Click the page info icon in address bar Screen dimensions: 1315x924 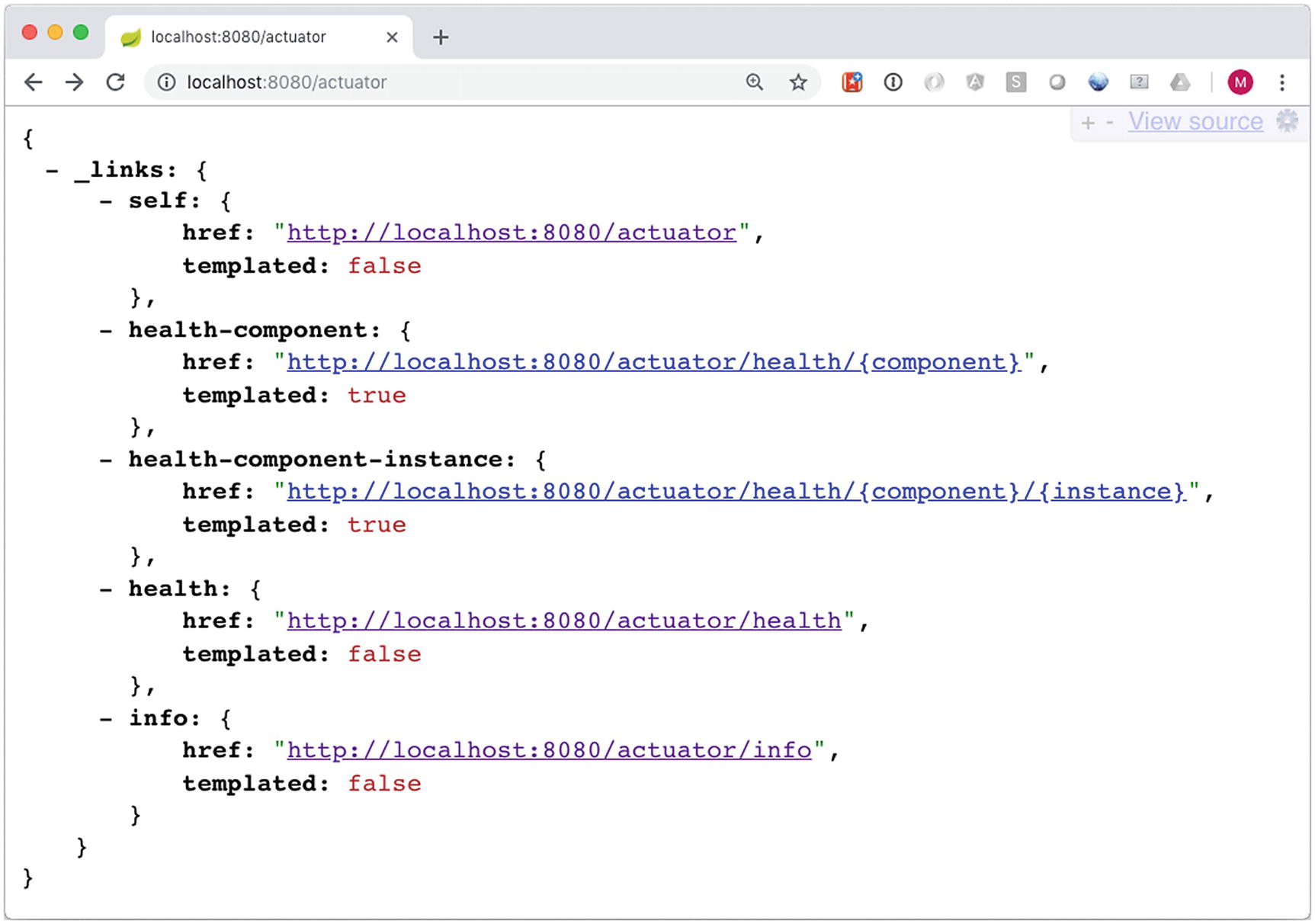[166, 82]
